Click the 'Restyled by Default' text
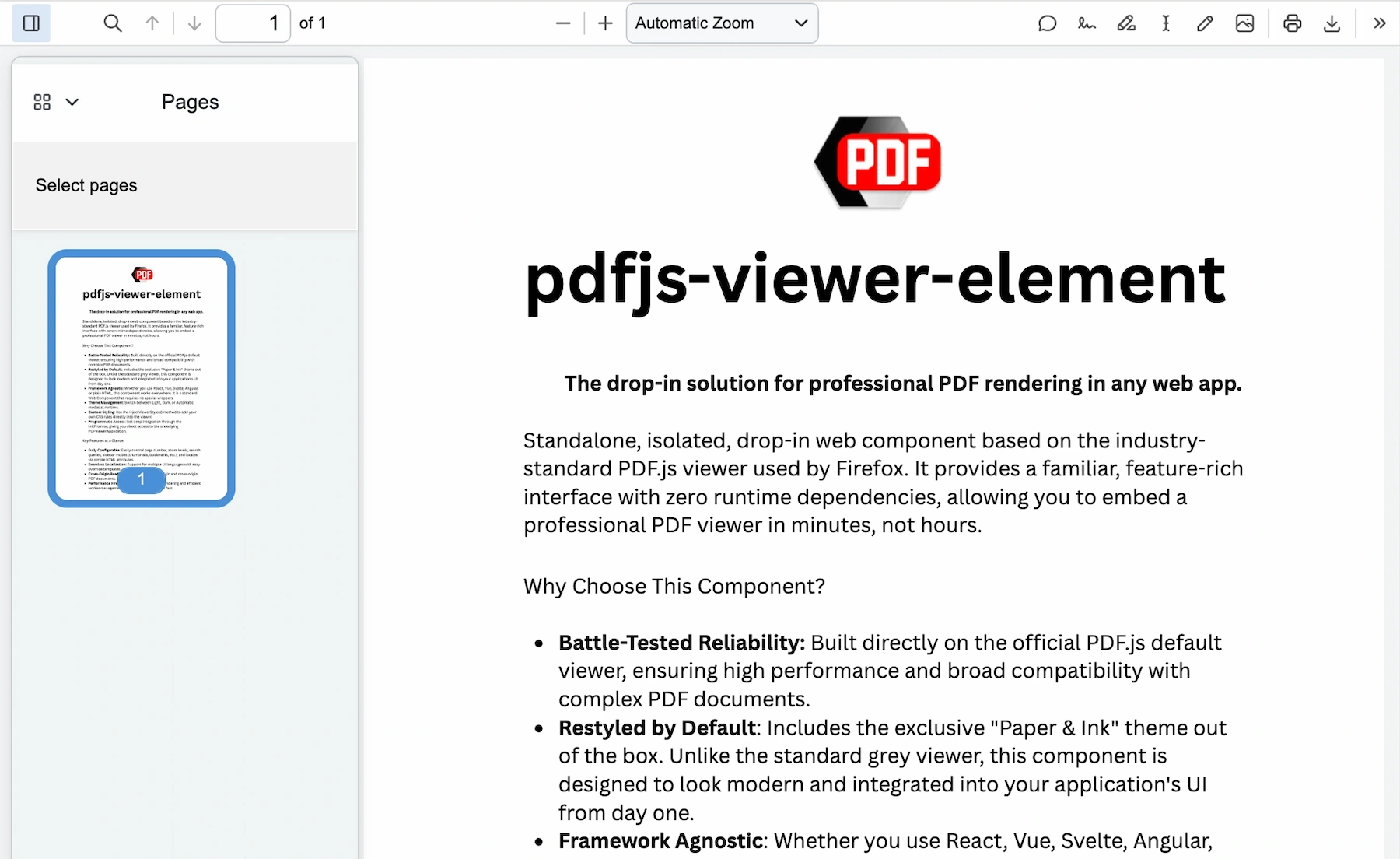The width and height of the screenshot is (1400, 859). (657, 728)
